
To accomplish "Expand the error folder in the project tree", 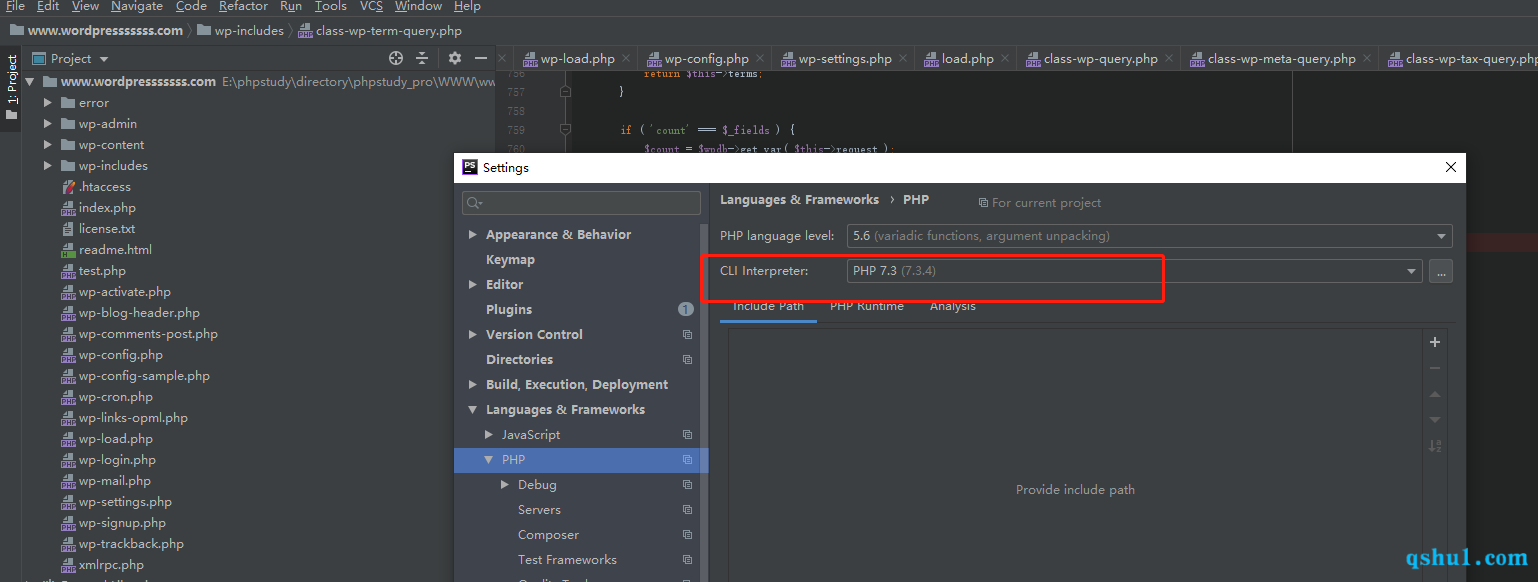I will [x=48, y=103].
